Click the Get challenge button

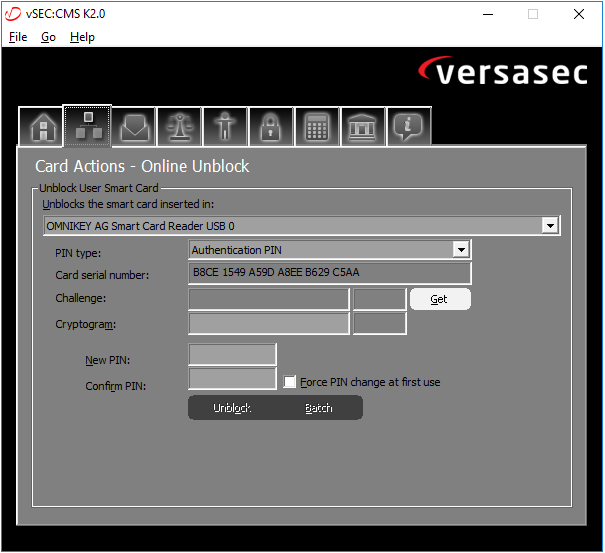440,299
